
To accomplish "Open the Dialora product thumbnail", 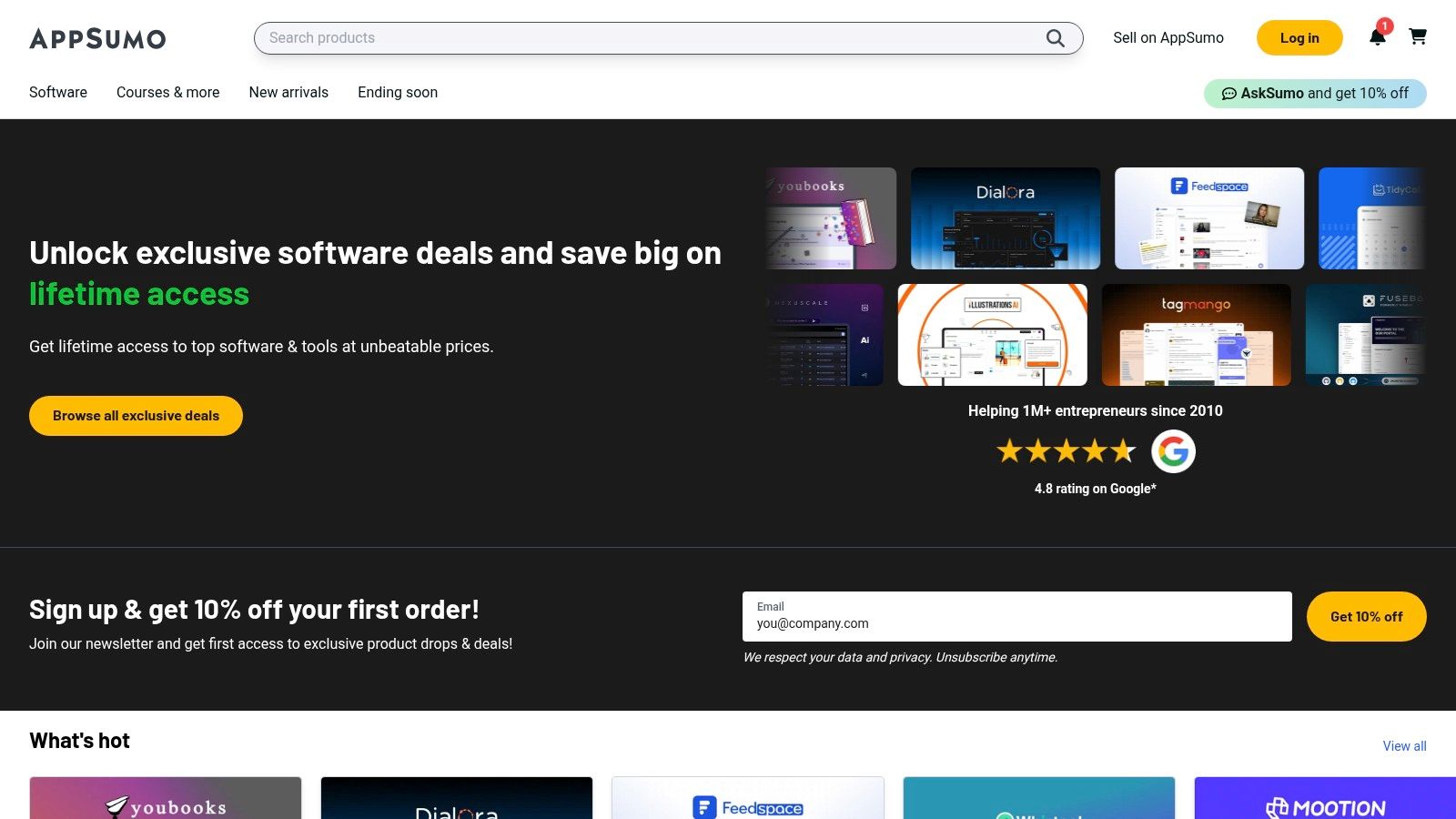I will coord(1005,217).
